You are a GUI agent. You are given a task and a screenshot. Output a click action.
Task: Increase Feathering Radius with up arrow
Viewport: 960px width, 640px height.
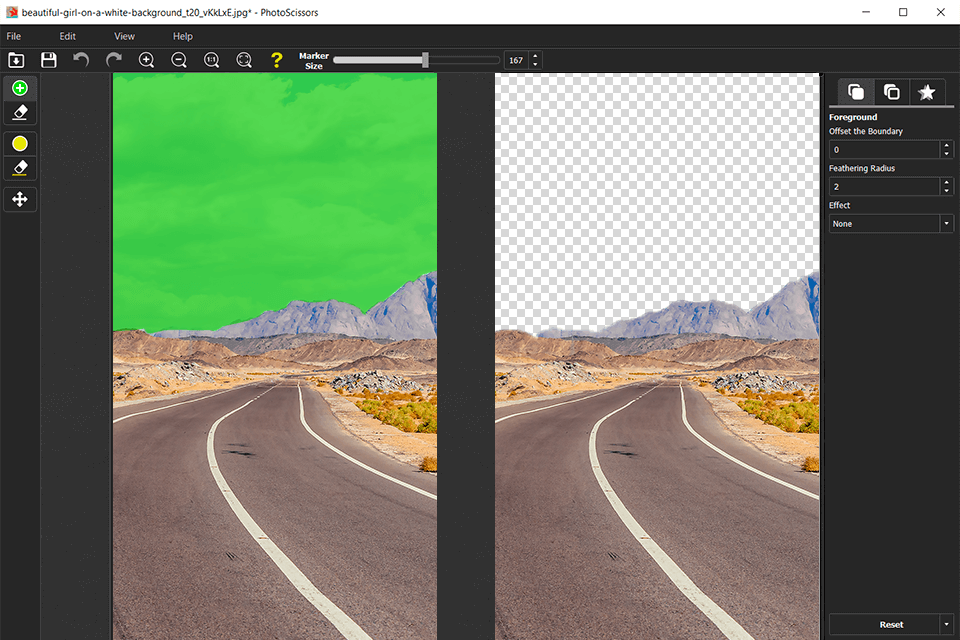tap(947, 182)
